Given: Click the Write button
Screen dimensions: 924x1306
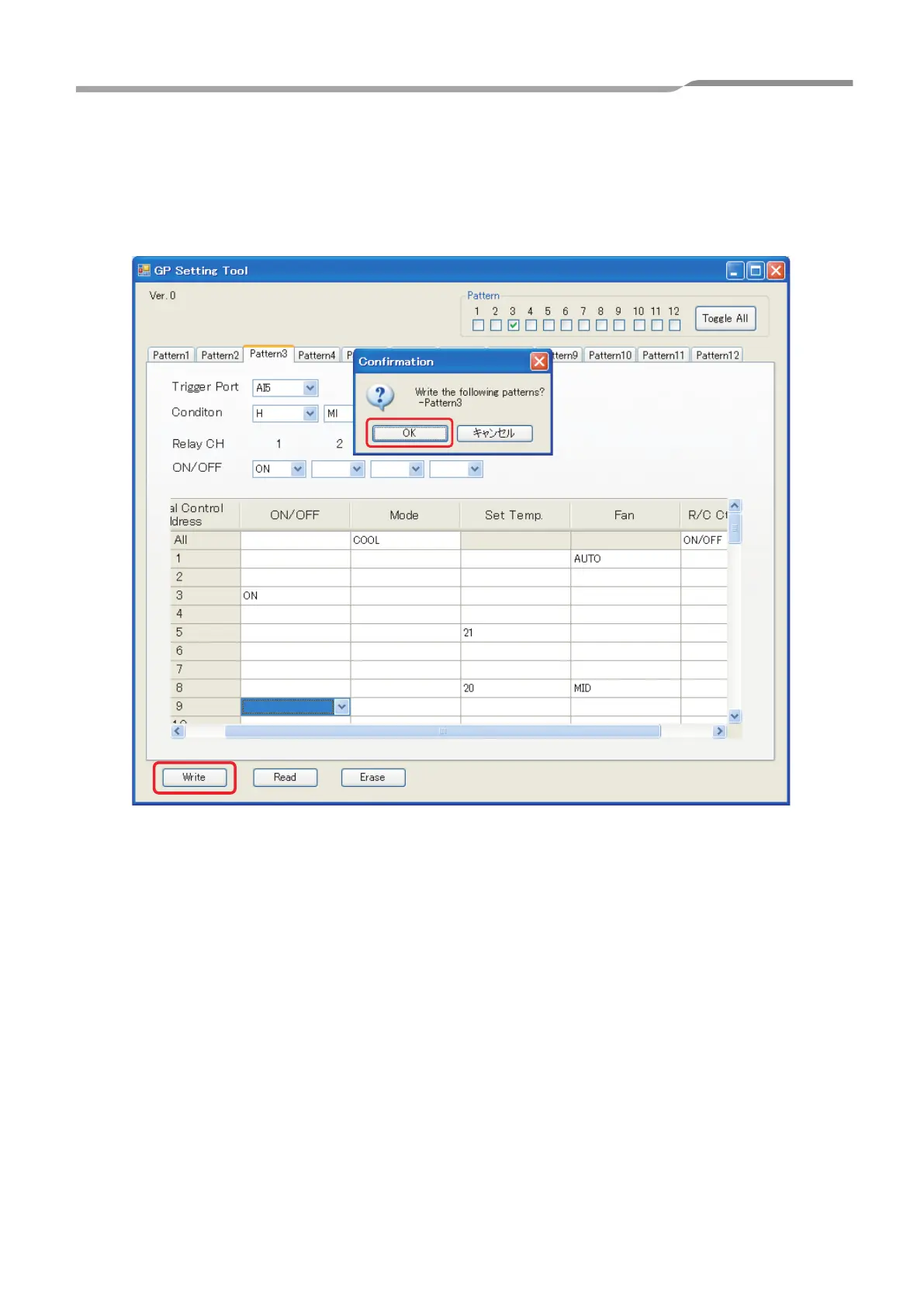Looking at the screenshot, I should [x=194, y=778].
